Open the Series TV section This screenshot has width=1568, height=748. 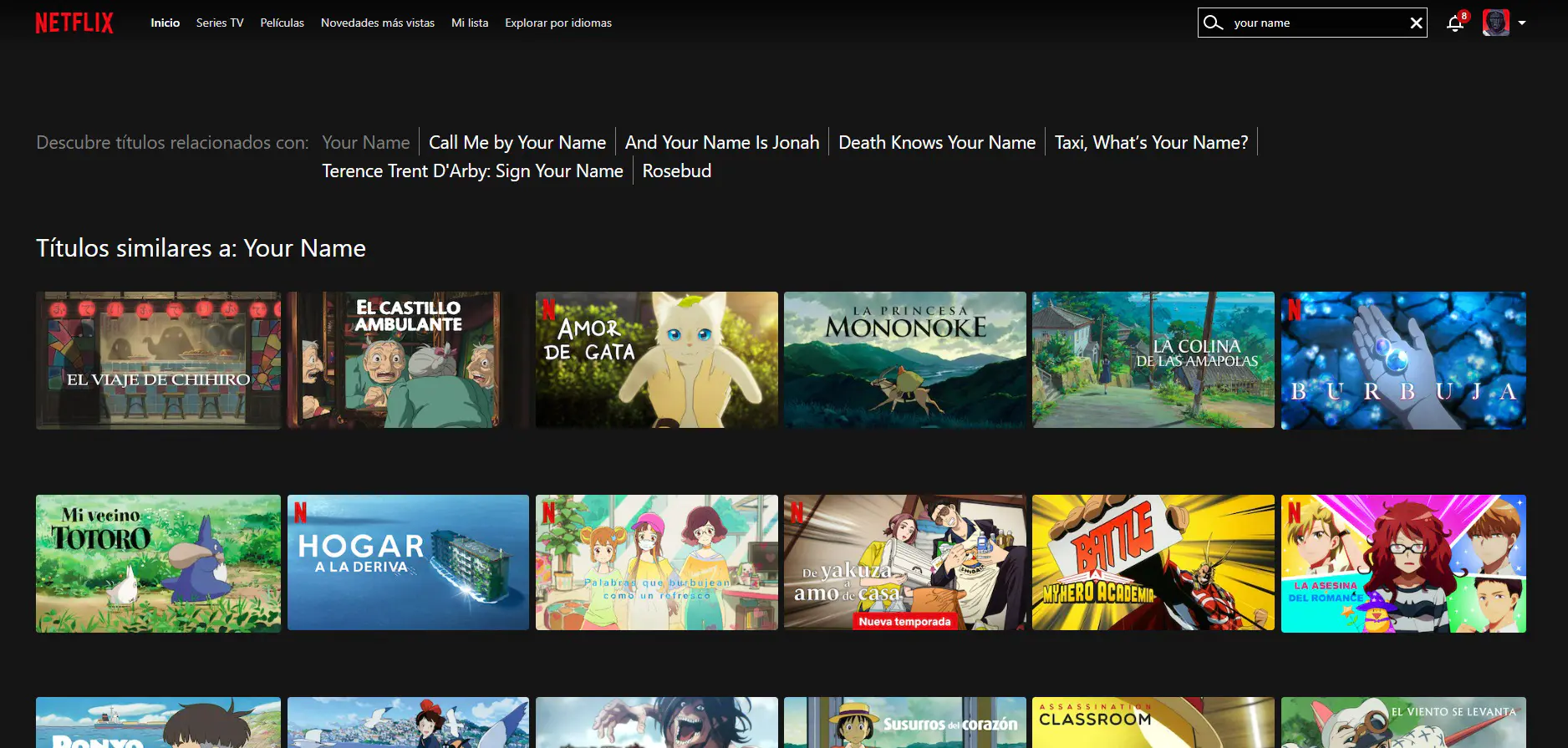pyautogui.click(x=220, y=23)
